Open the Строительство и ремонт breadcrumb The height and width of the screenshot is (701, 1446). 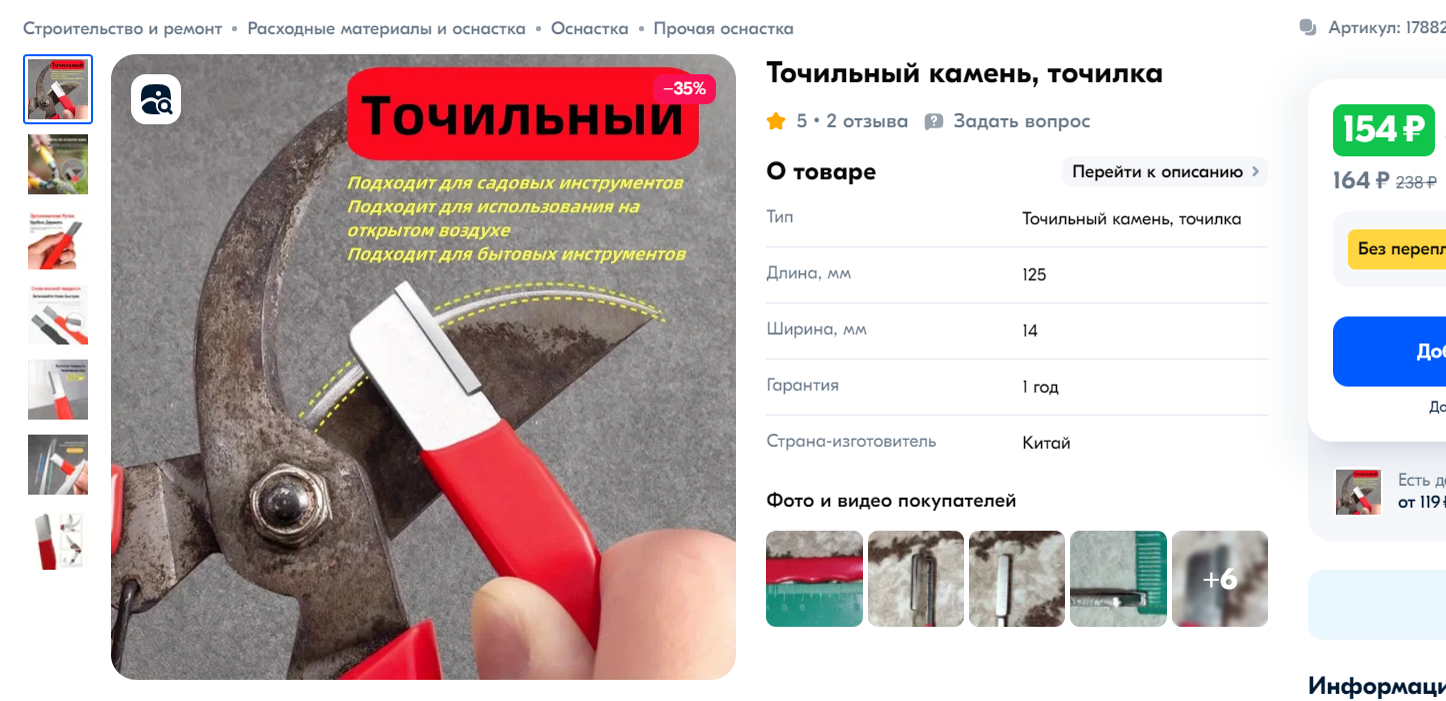(x=123, y=28)
